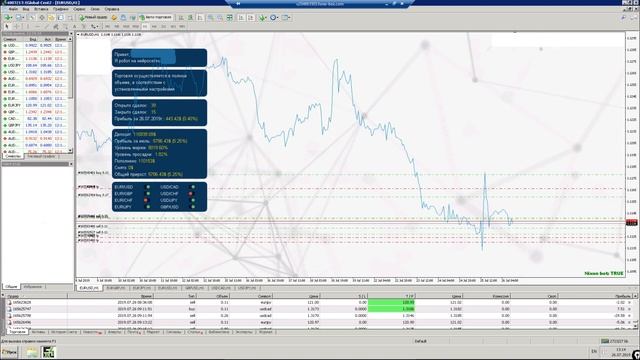The height and width of the screenshot is (360, 640).
Task: Switch timeframe to M15
Action: [x=126, y=26]
